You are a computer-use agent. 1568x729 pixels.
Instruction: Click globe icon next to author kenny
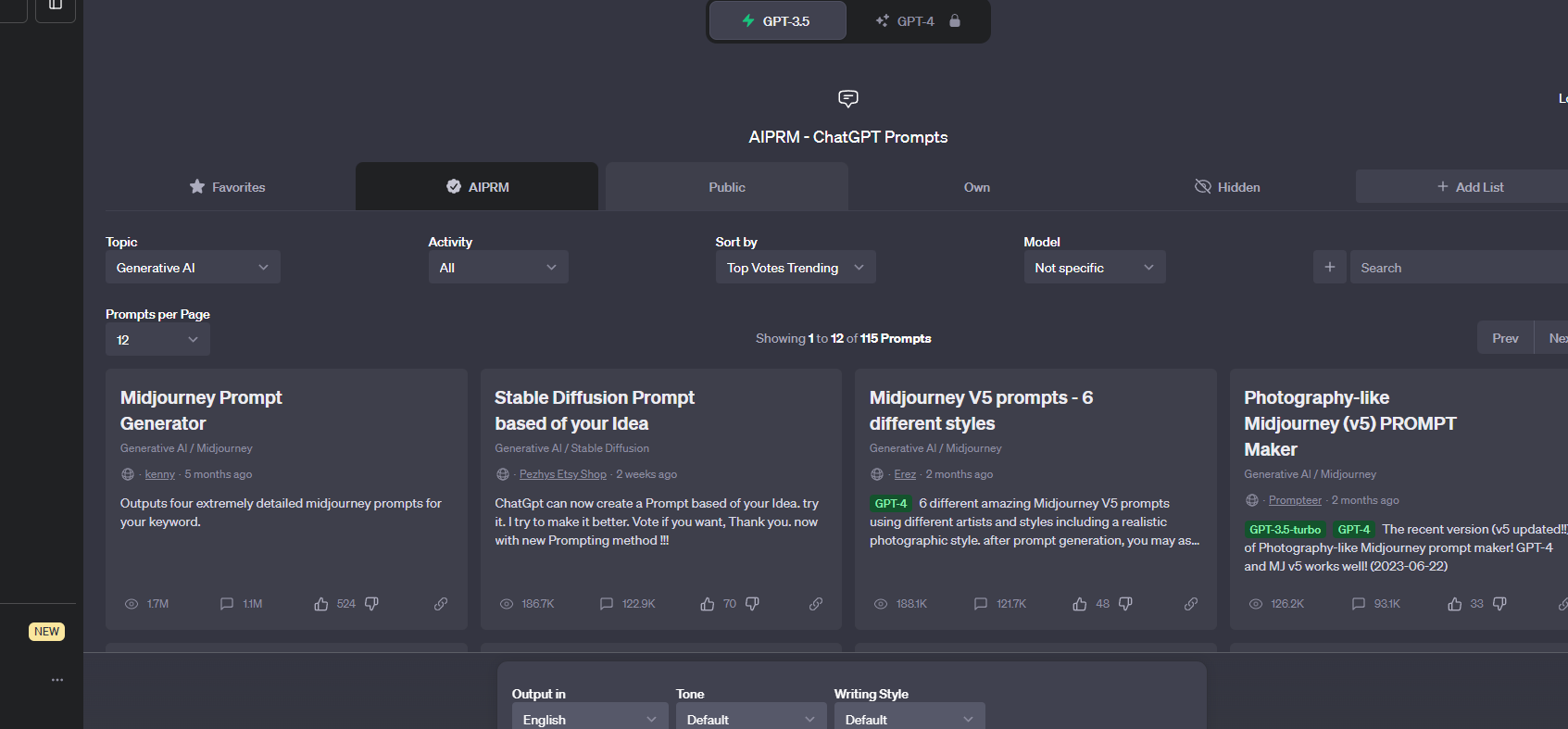[128, 474]
